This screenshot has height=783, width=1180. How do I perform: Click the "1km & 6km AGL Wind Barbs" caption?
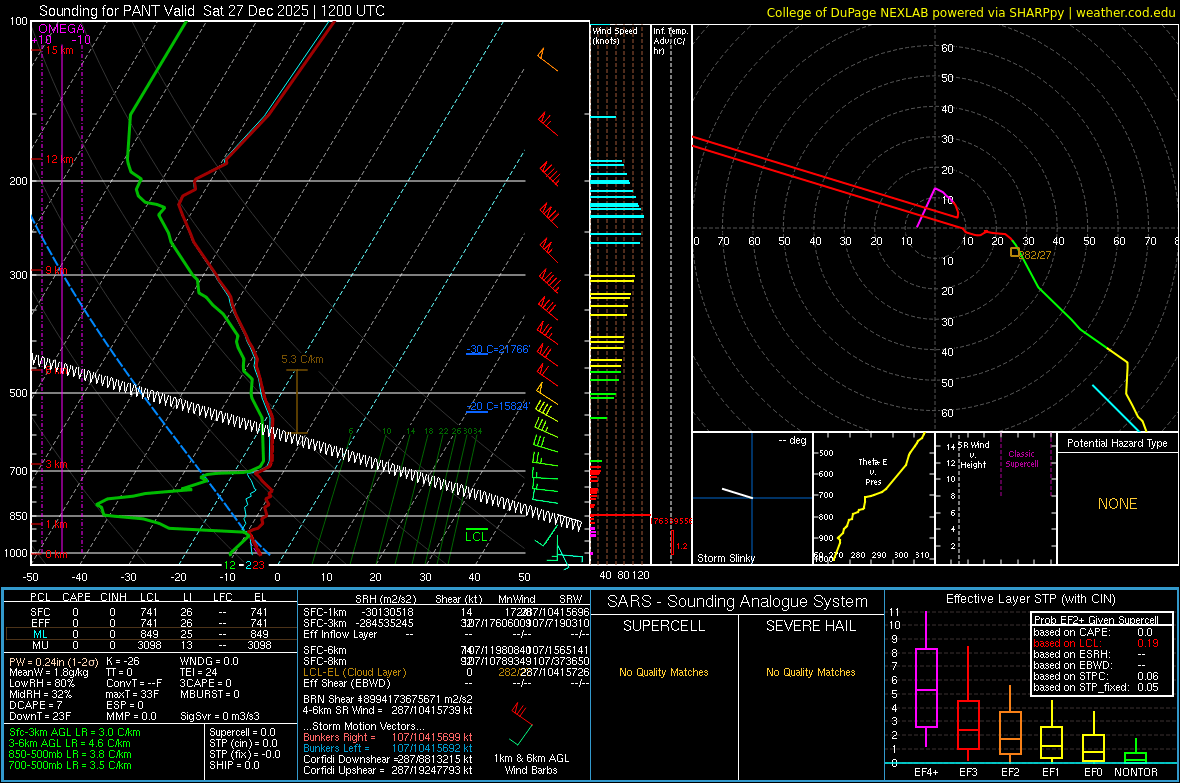click(531, 764)
